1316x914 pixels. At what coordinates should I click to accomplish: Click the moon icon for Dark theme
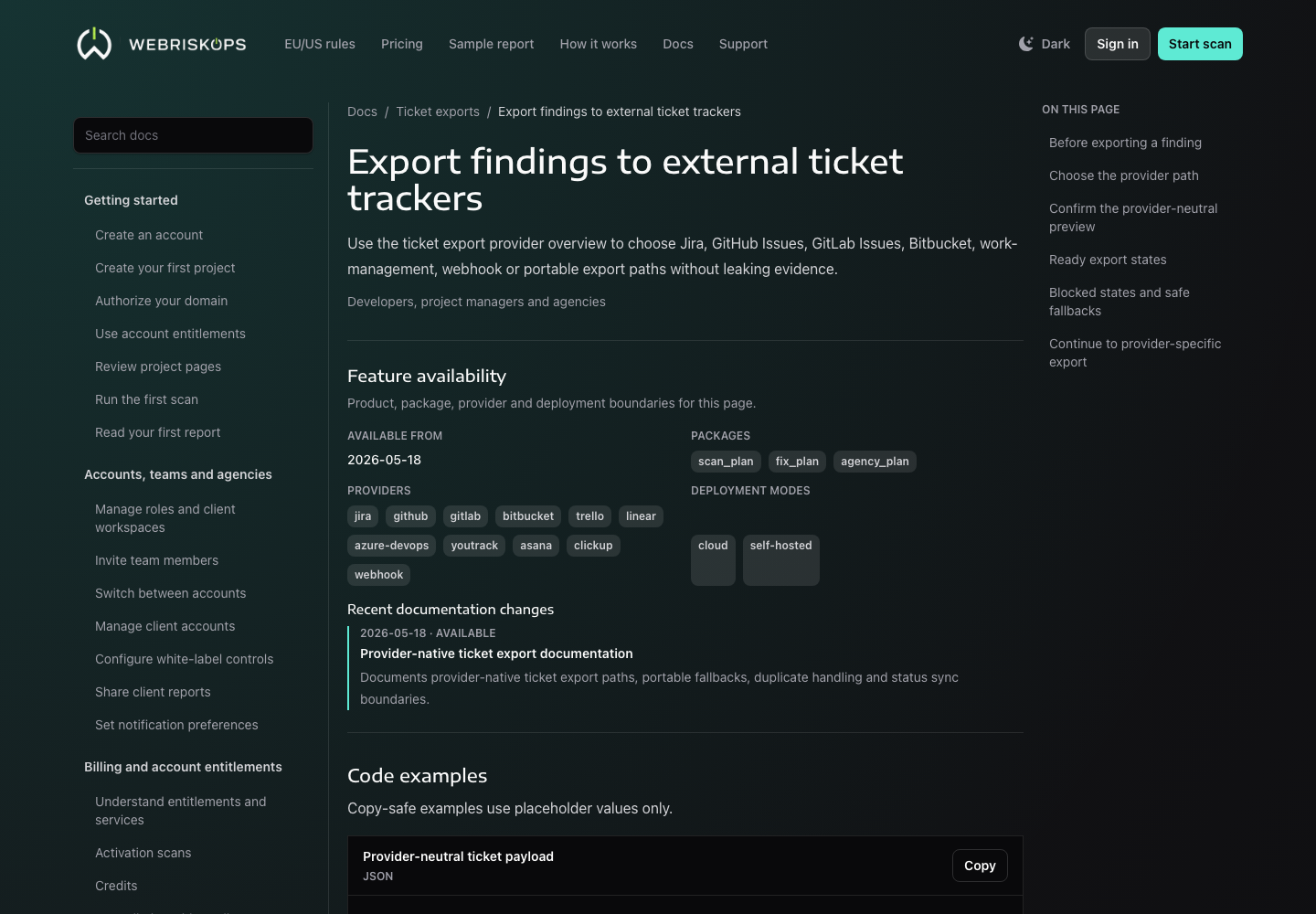[1026, 44]
